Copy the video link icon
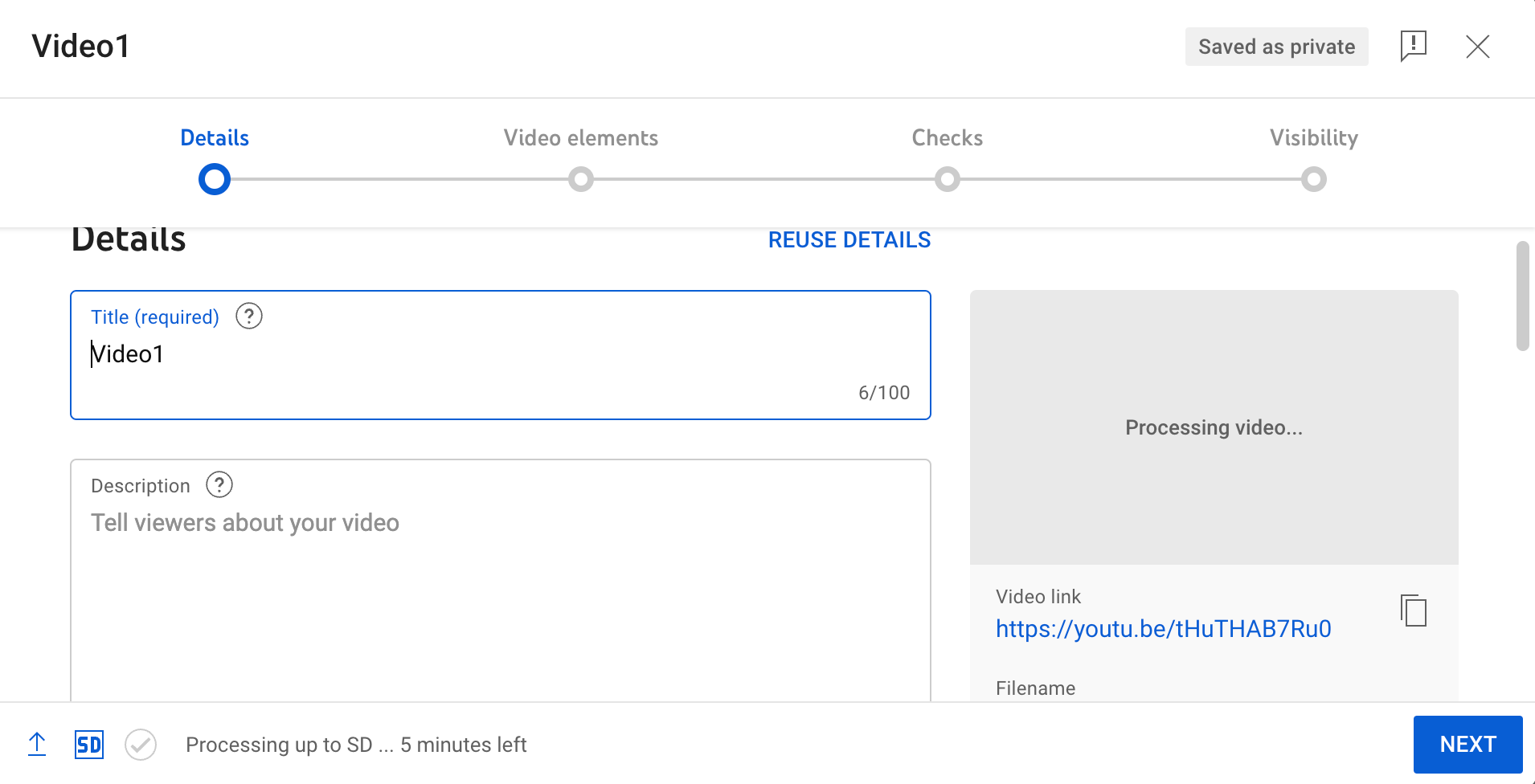This screenshot has height=784, width=1535. coord(1413,610)
